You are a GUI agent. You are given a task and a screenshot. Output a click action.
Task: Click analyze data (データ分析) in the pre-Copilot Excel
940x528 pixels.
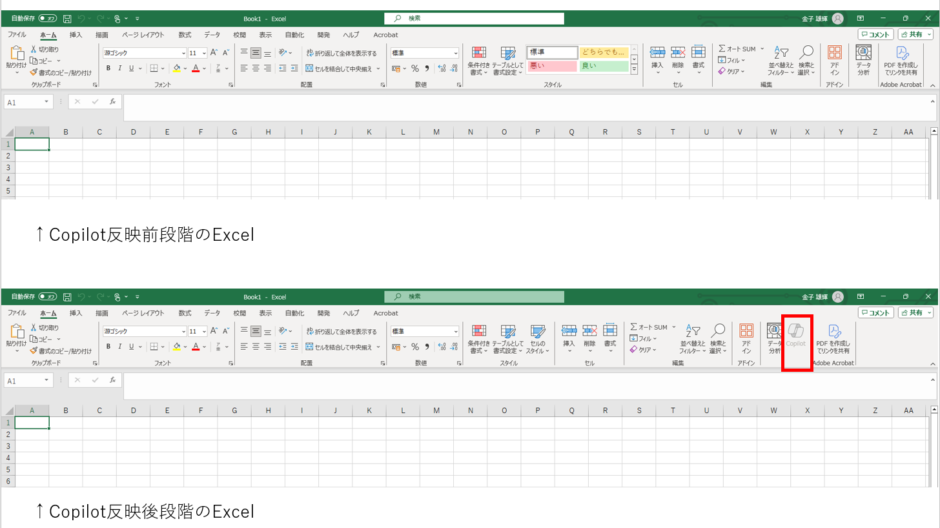pyautogui.click(x=863, y=61)
